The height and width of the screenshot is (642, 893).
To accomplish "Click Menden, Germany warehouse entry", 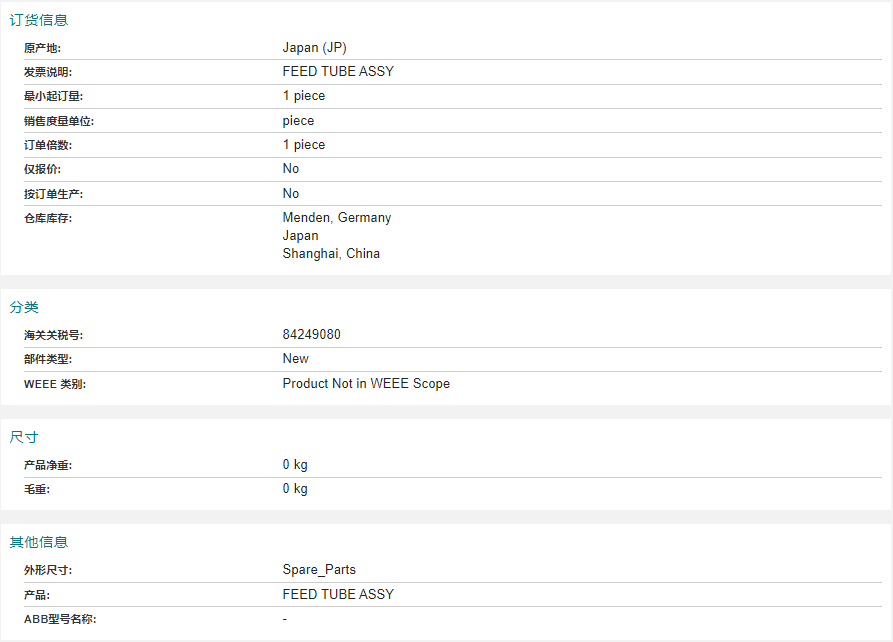I will tap(337, 218).
